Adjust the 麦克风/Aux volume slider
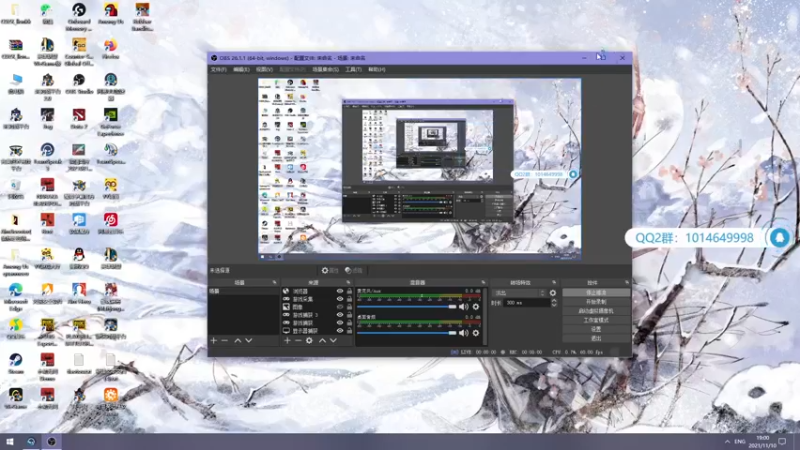Screen dimensions: 800x450 [407, 307]
